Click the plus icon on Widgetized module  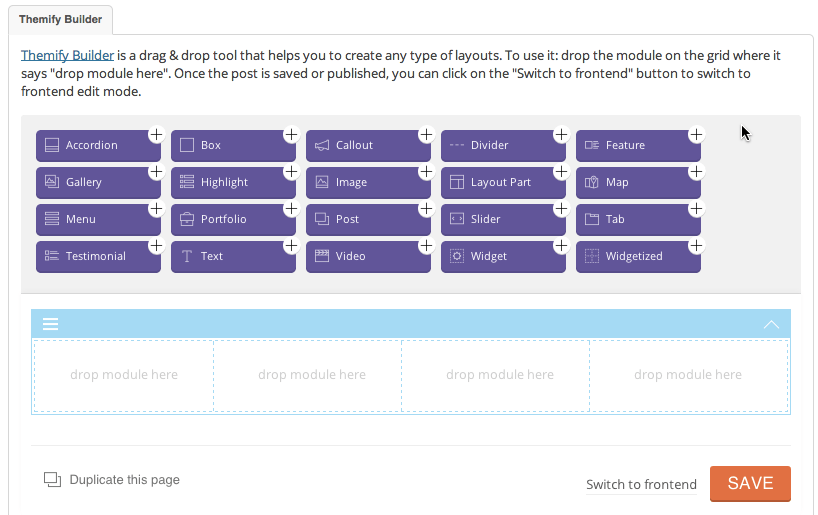(x=696, y=245)
